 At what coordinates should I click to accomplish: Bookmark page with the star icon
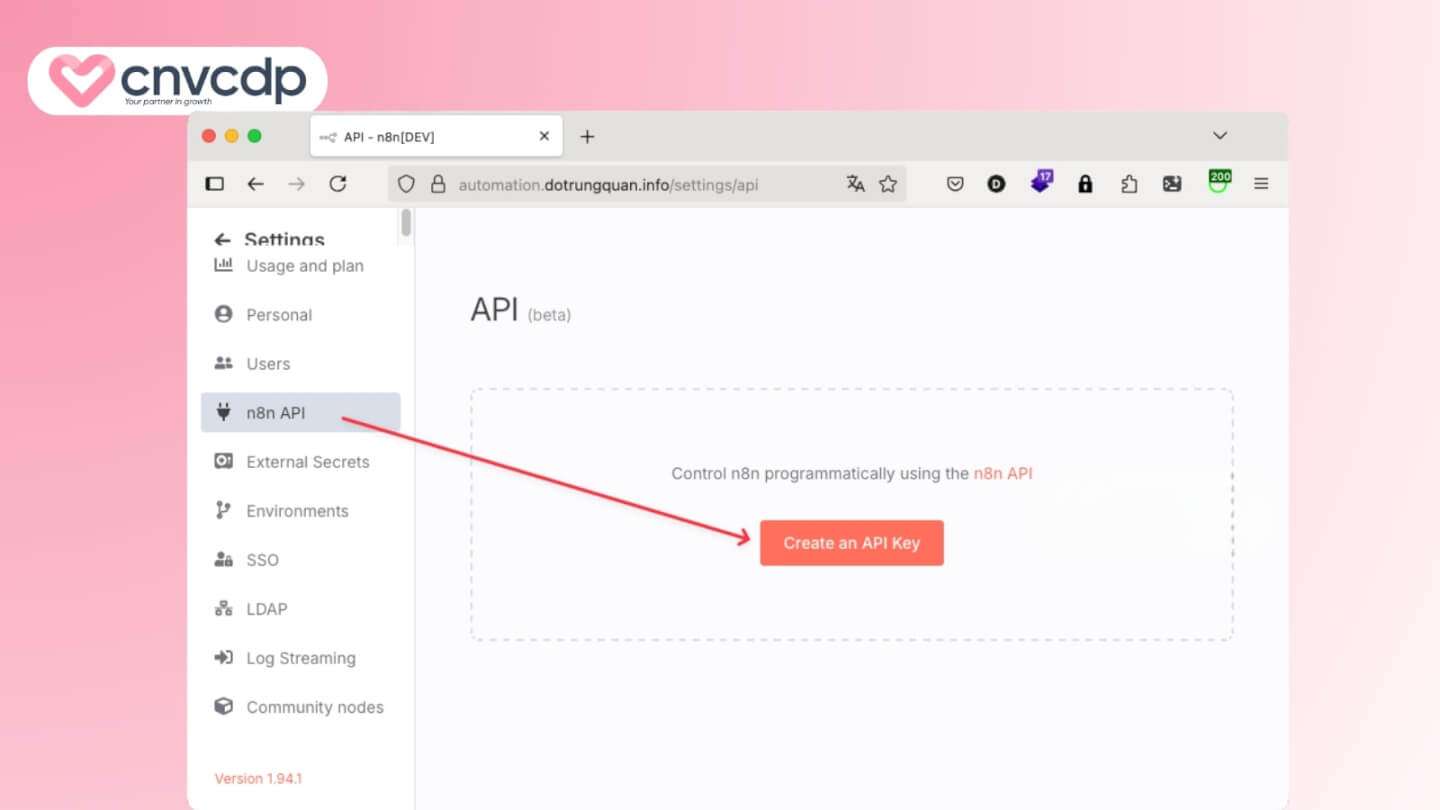click(x=888, y=184)
